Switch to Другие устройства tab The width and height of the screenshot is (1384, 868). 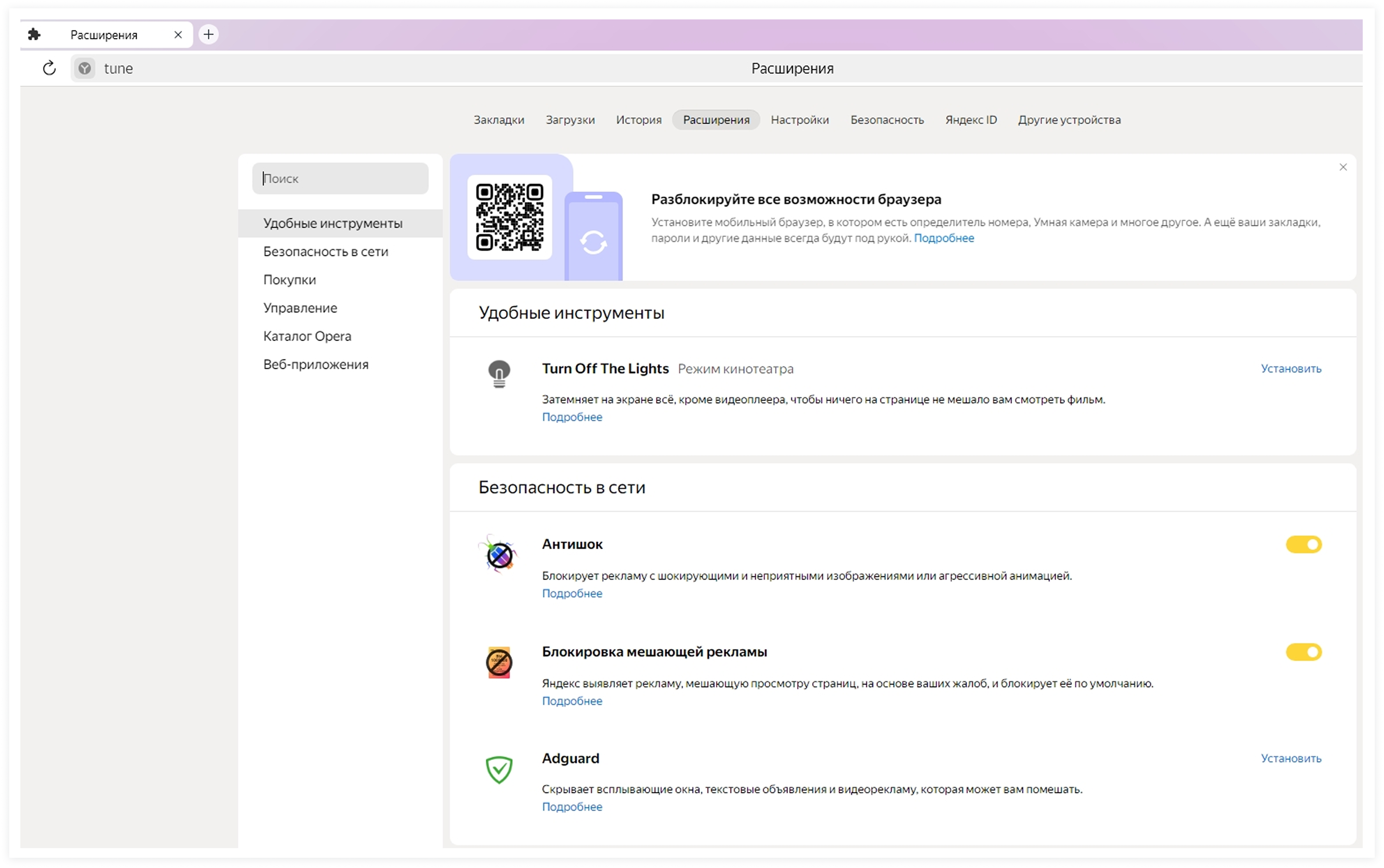click(1069, 120)
